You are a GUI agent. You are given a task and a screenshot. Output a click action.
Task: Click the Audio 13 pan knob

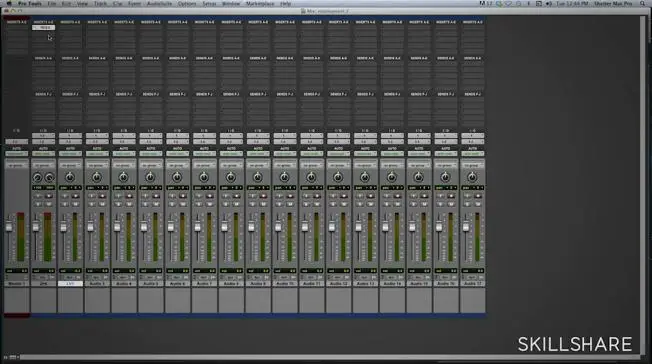pyautogui.click(x=365, y=178)
